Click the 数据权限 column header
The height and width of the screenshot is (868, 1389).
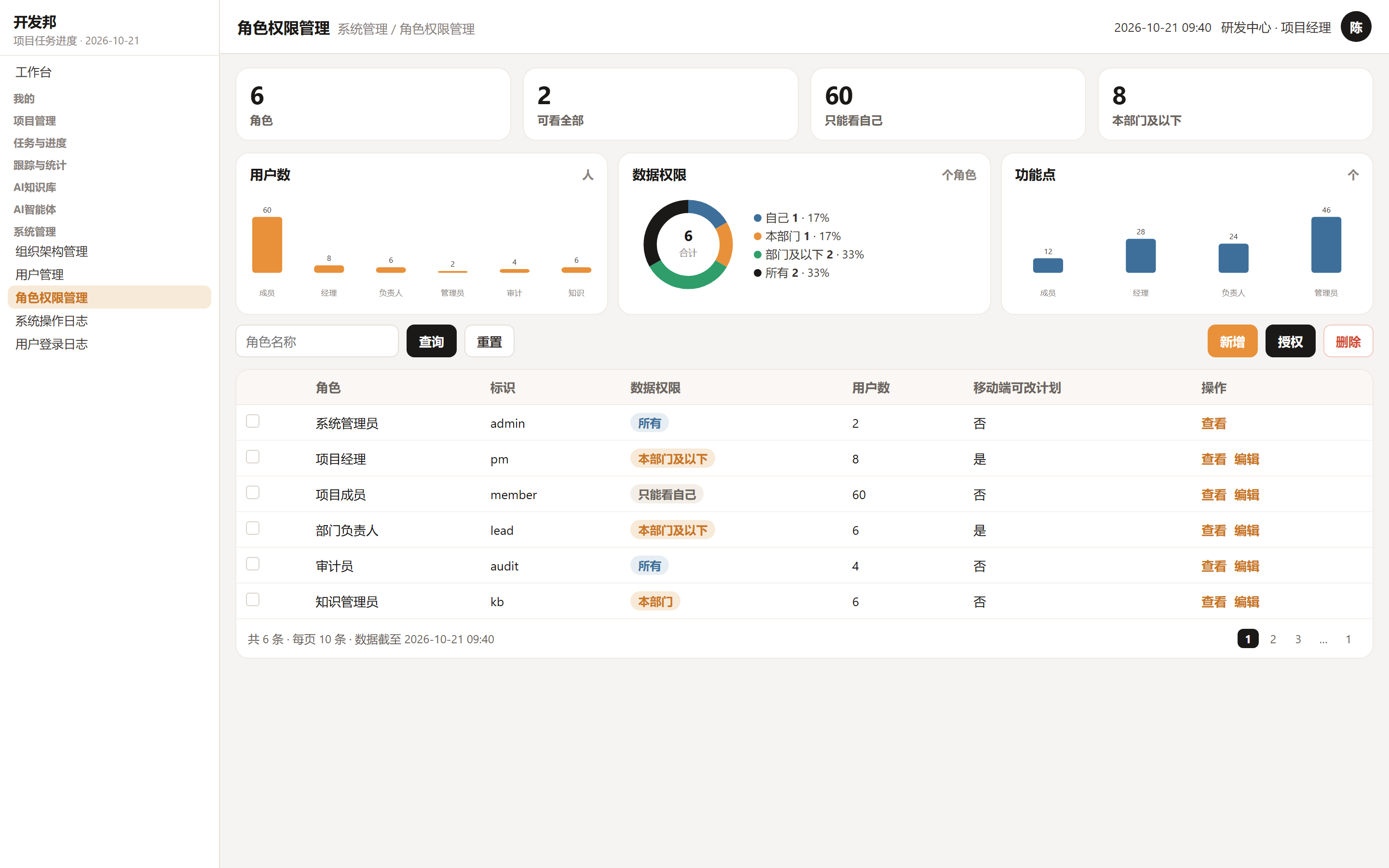tap(655, 388)
